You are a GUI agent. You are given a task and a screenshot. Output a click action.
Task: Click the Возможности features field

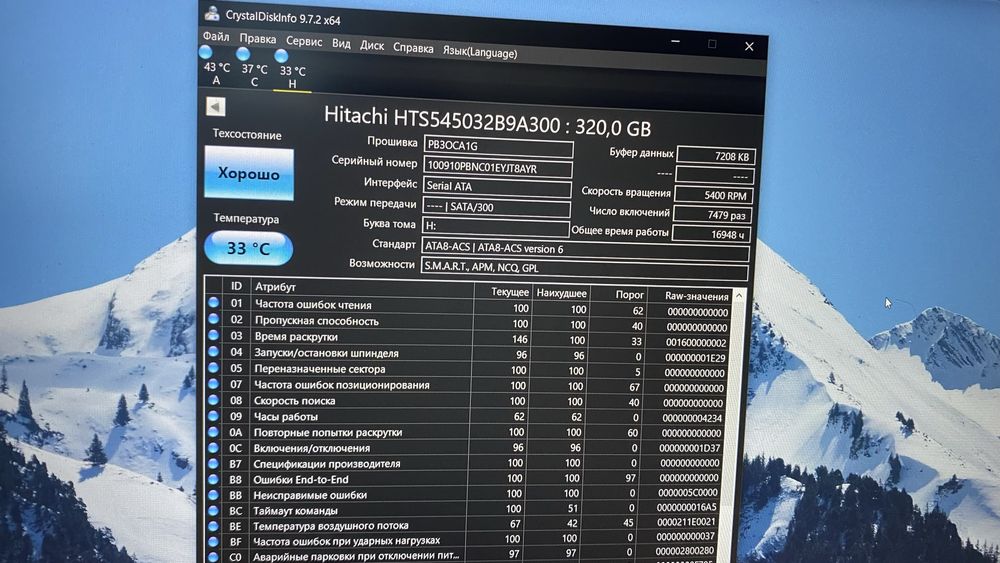click(584, 268)
